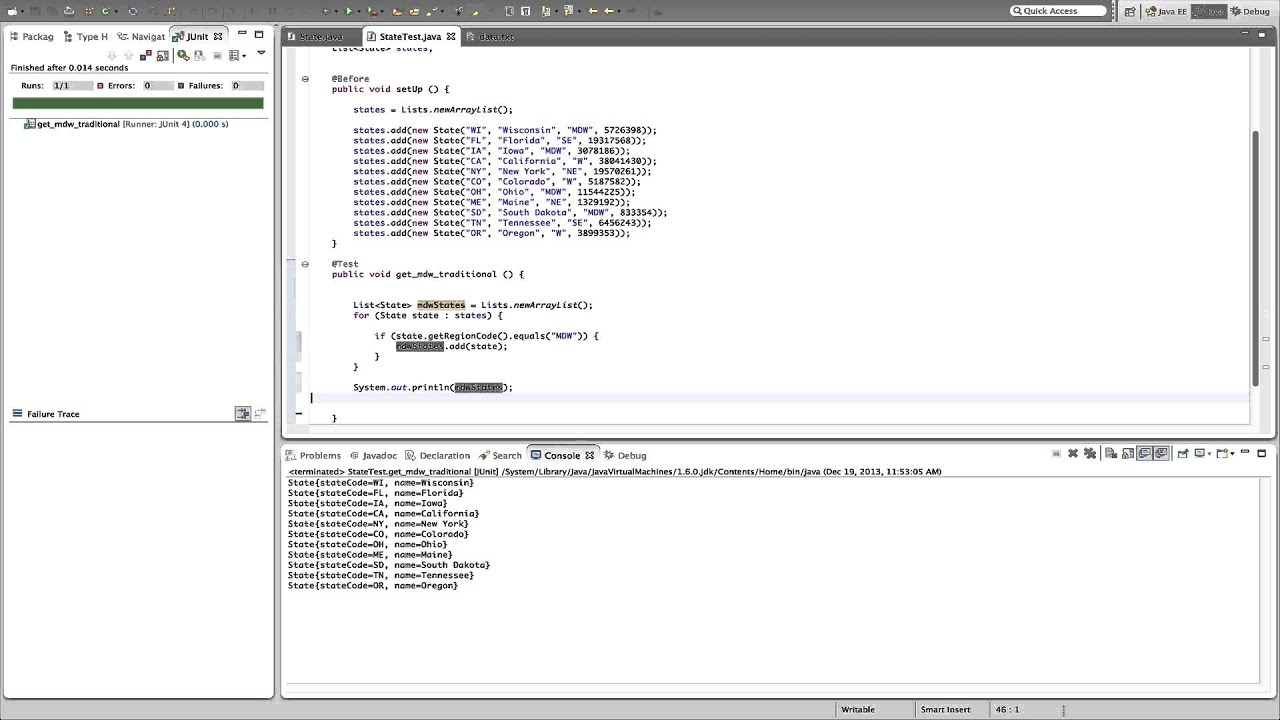Go to previous failed test in JUnit
Viewport: 1280px width, 720px height.
(x=128, y=55)
